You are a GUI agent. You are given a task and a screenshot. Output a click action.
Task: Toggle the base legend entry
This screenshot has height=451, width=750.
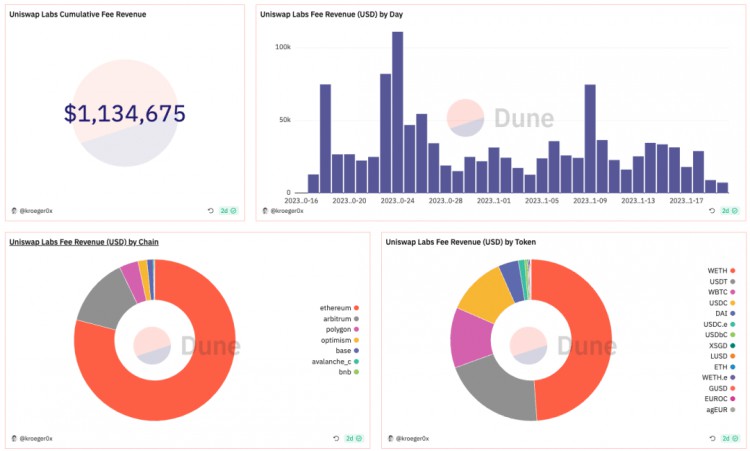(347, 351)
